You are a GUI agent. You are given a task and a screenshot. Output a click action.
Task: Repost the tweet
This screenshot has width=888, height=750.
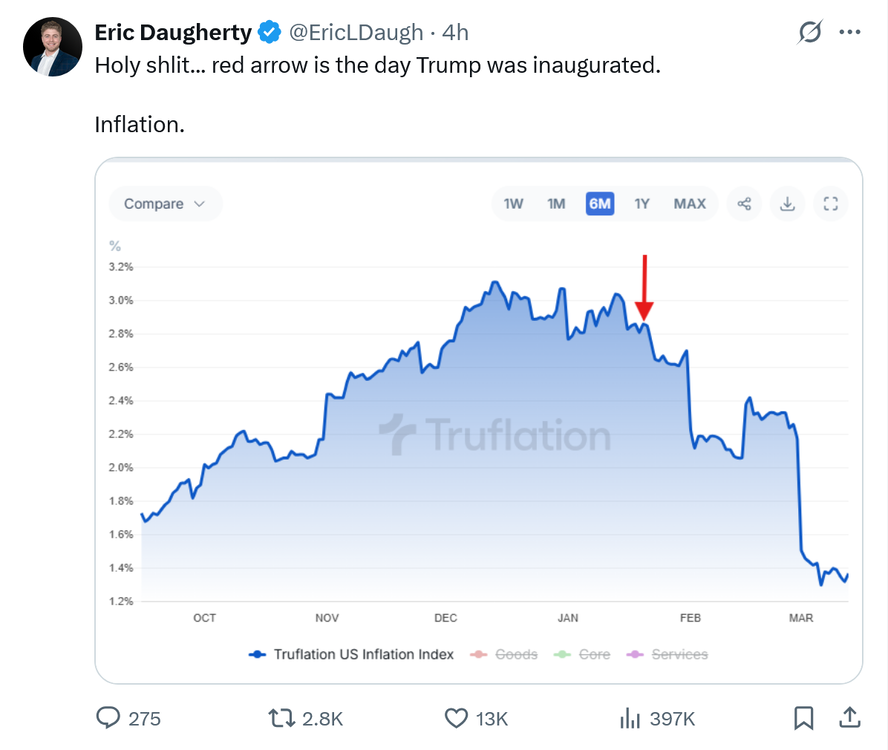coord(284,718)
